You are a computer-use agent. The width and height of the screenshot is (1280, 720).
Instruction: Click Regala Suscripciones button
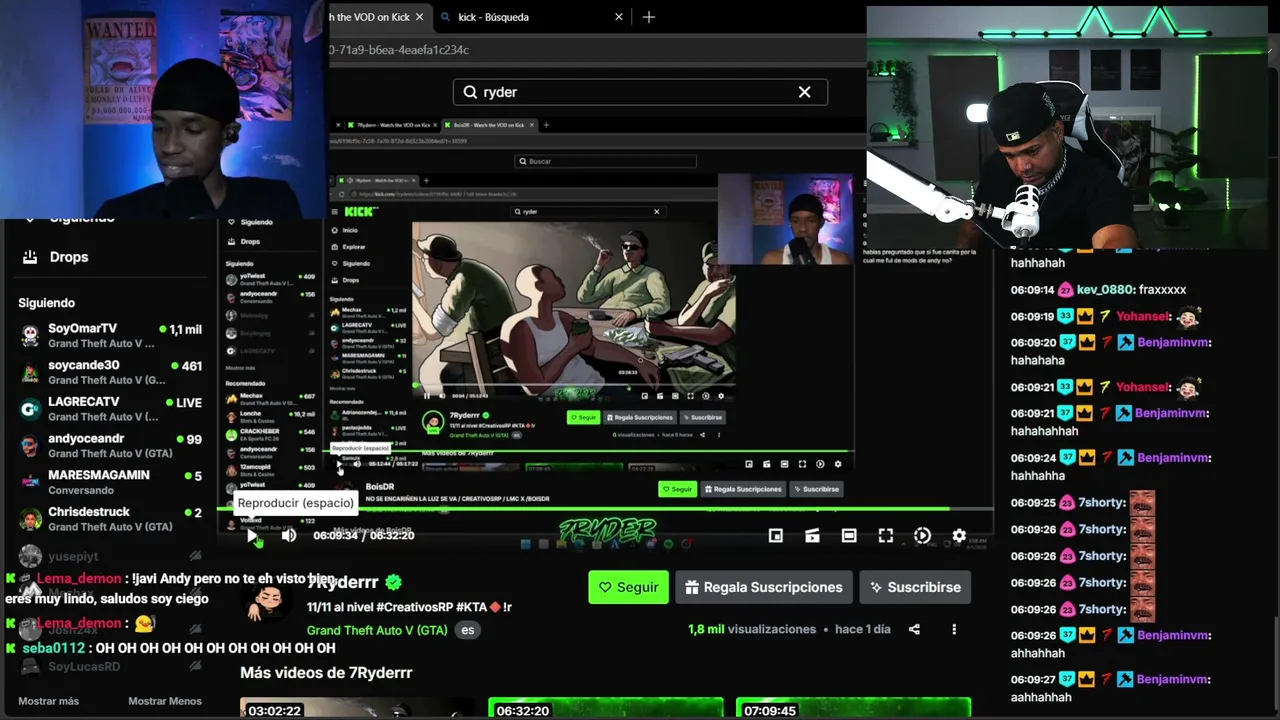coord(764,587)
